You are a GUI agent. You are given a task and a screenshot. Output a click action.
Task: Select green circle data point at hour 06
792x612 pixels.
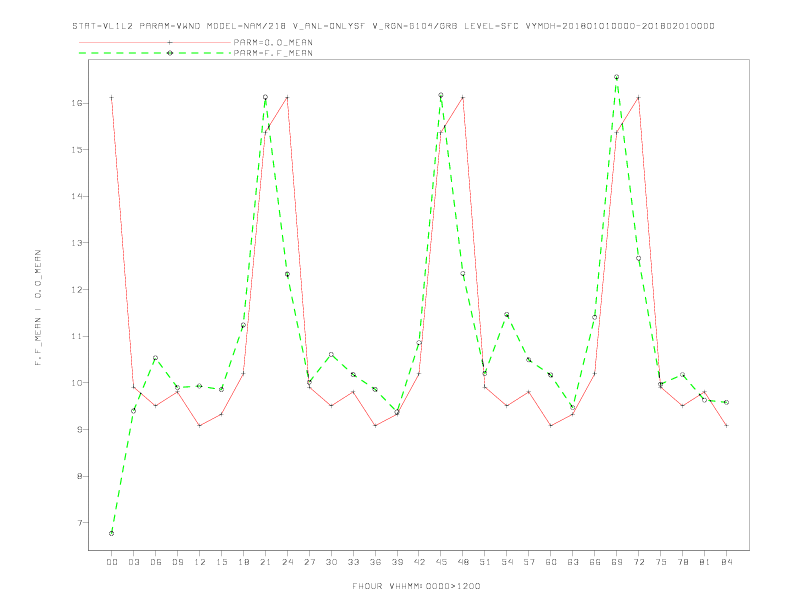point(156,358)
